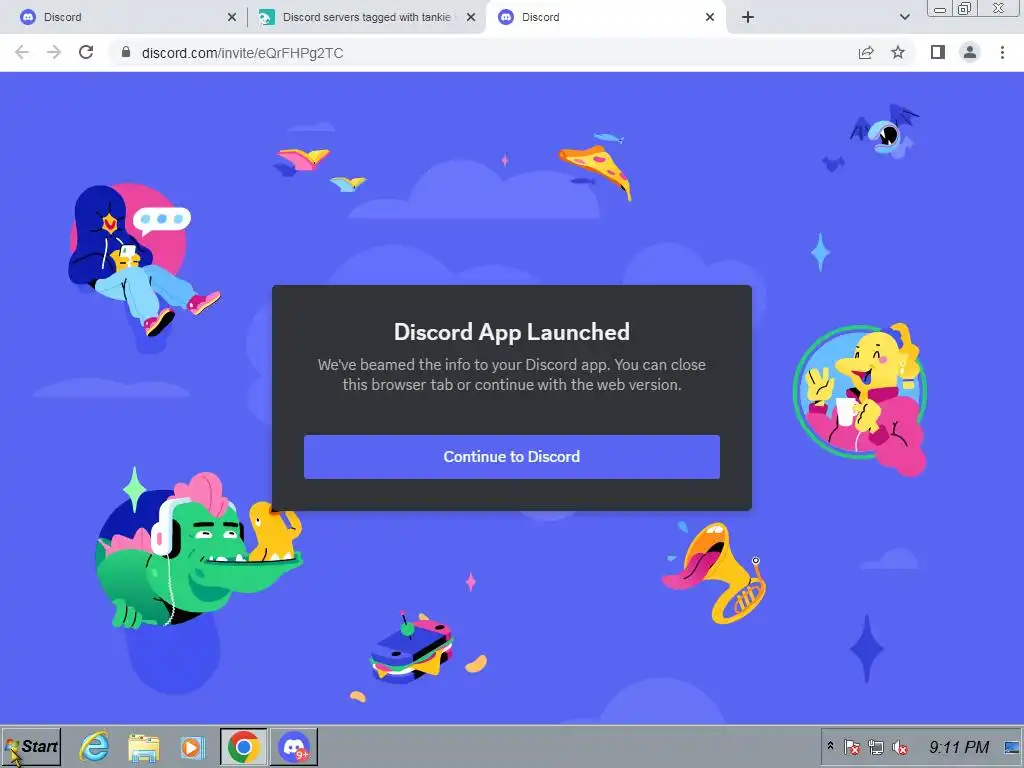Open the Action Center flag icon

click(x=852, y=746)
